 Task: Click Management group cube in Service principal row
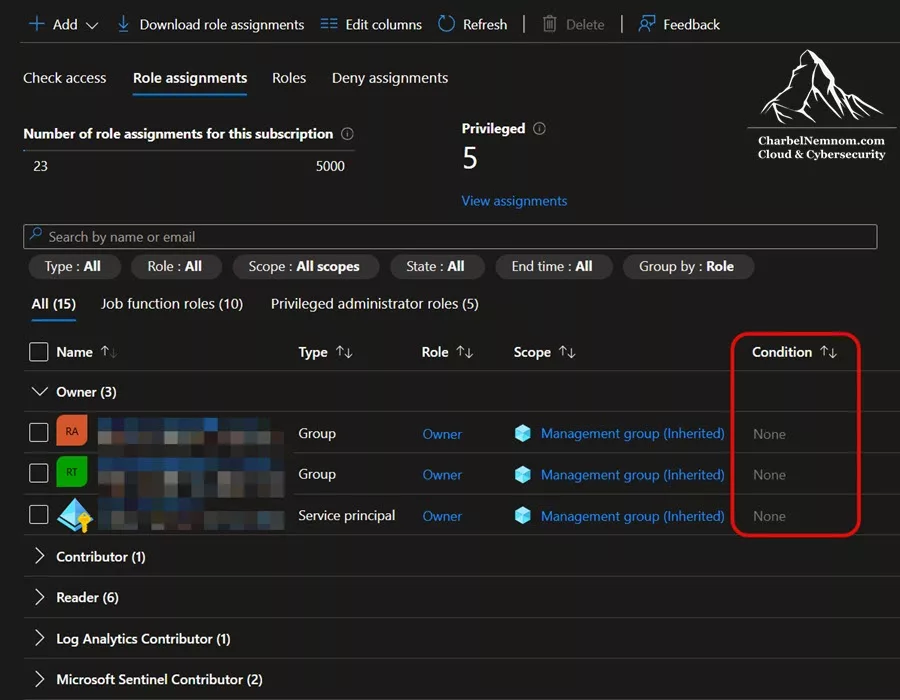pyautogui.click(x=523, y=515)
